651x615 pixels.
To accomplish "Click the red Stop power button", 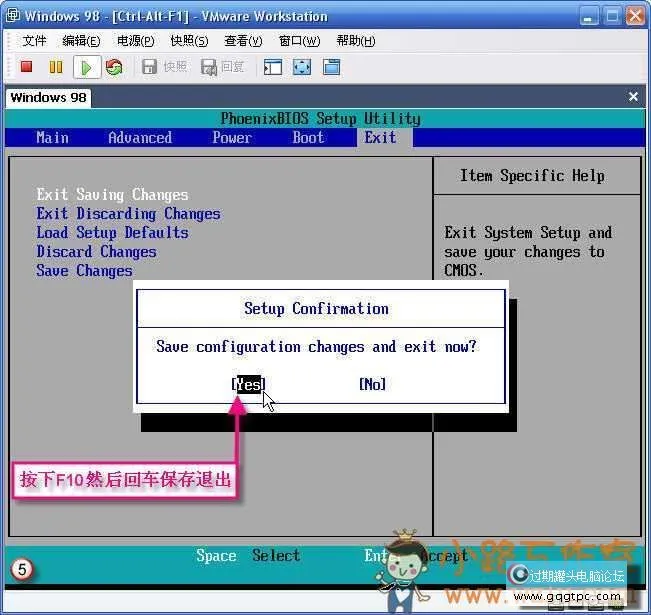I will pos(27,66).
